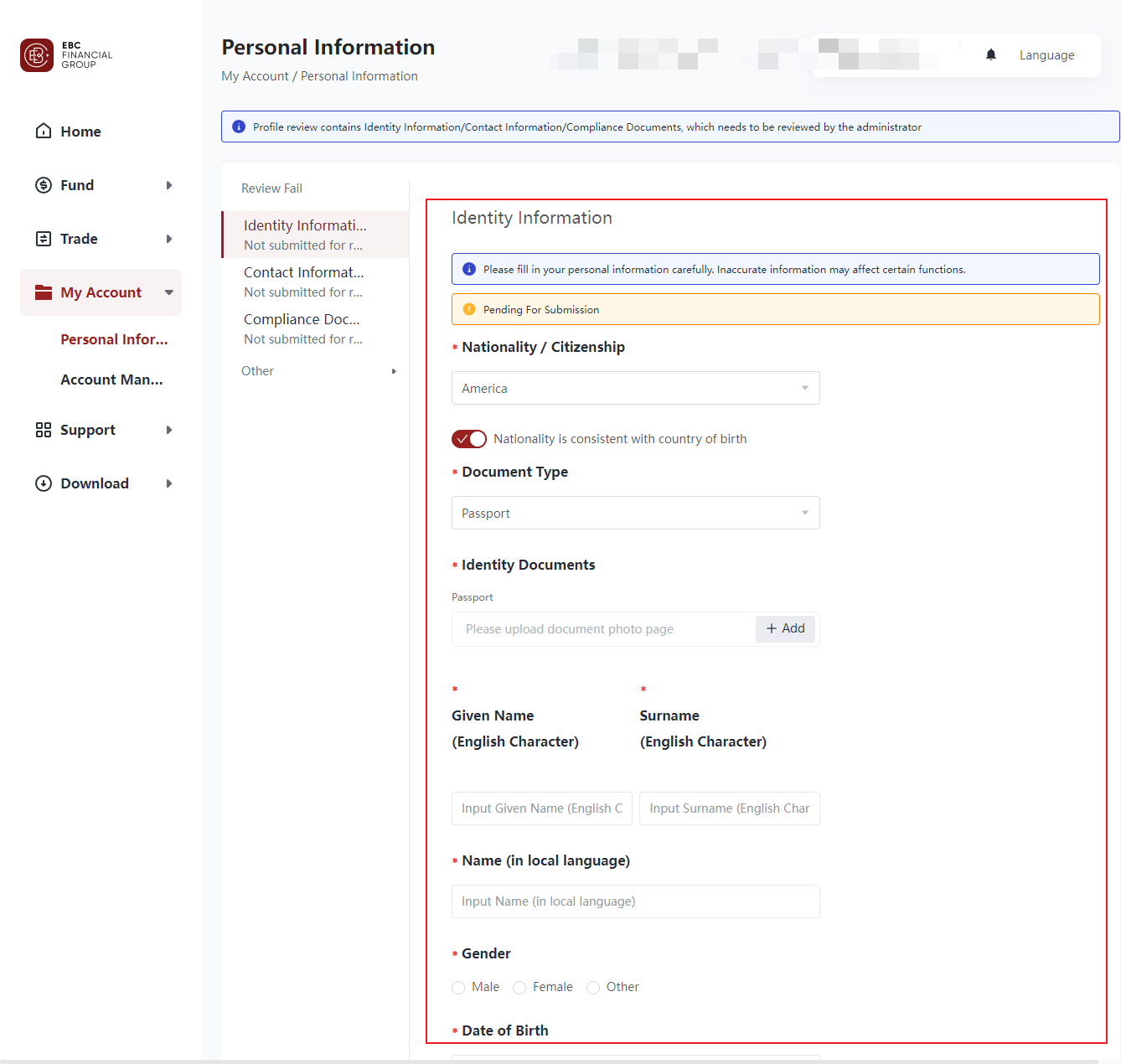Disable the nationality consistent with birth country toggle
The width and height of the screenshot is (1121, 1064).
click(468, 438)
